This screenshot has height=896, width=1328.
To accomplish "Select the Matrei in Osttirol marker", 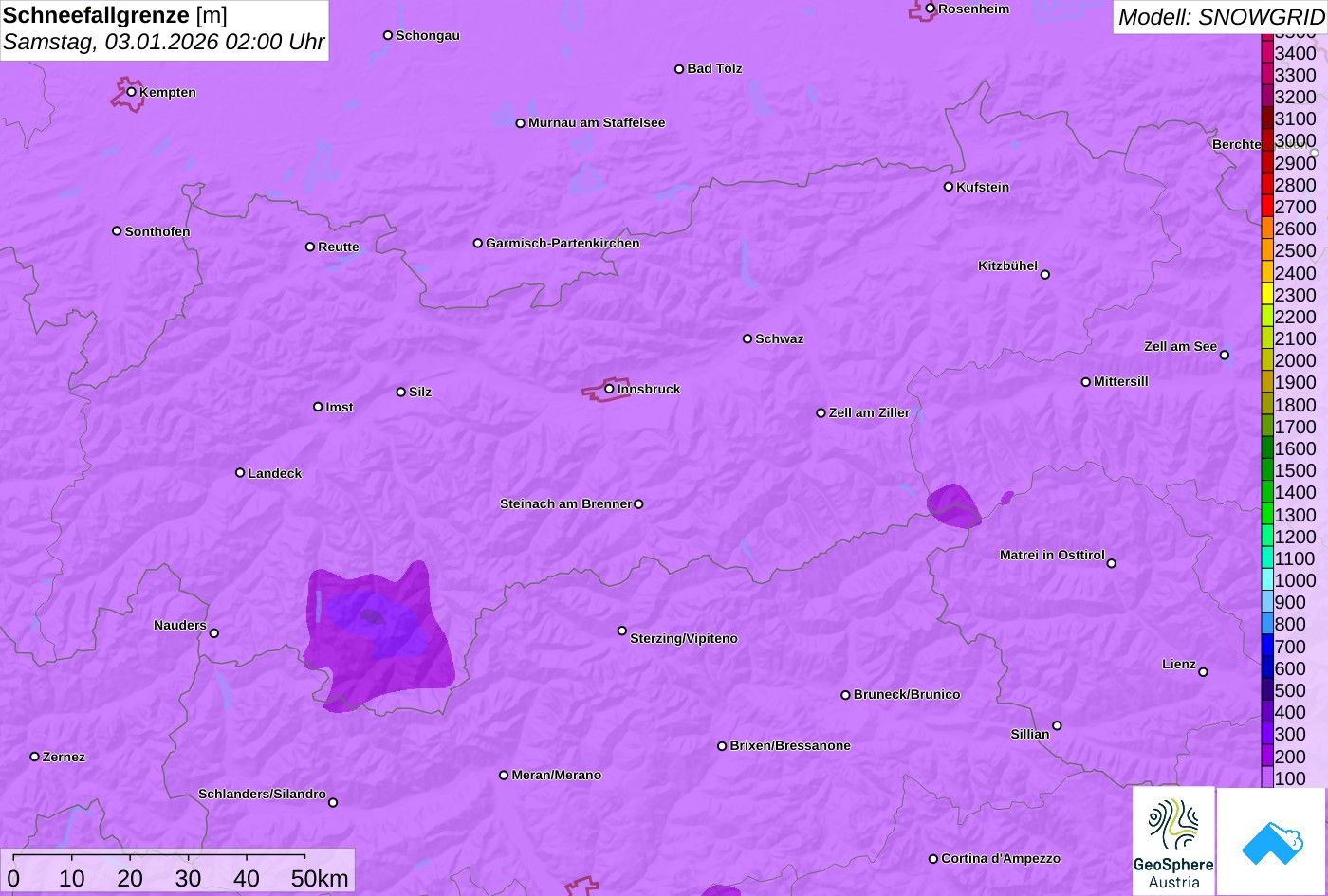I will coord(1112,563).
